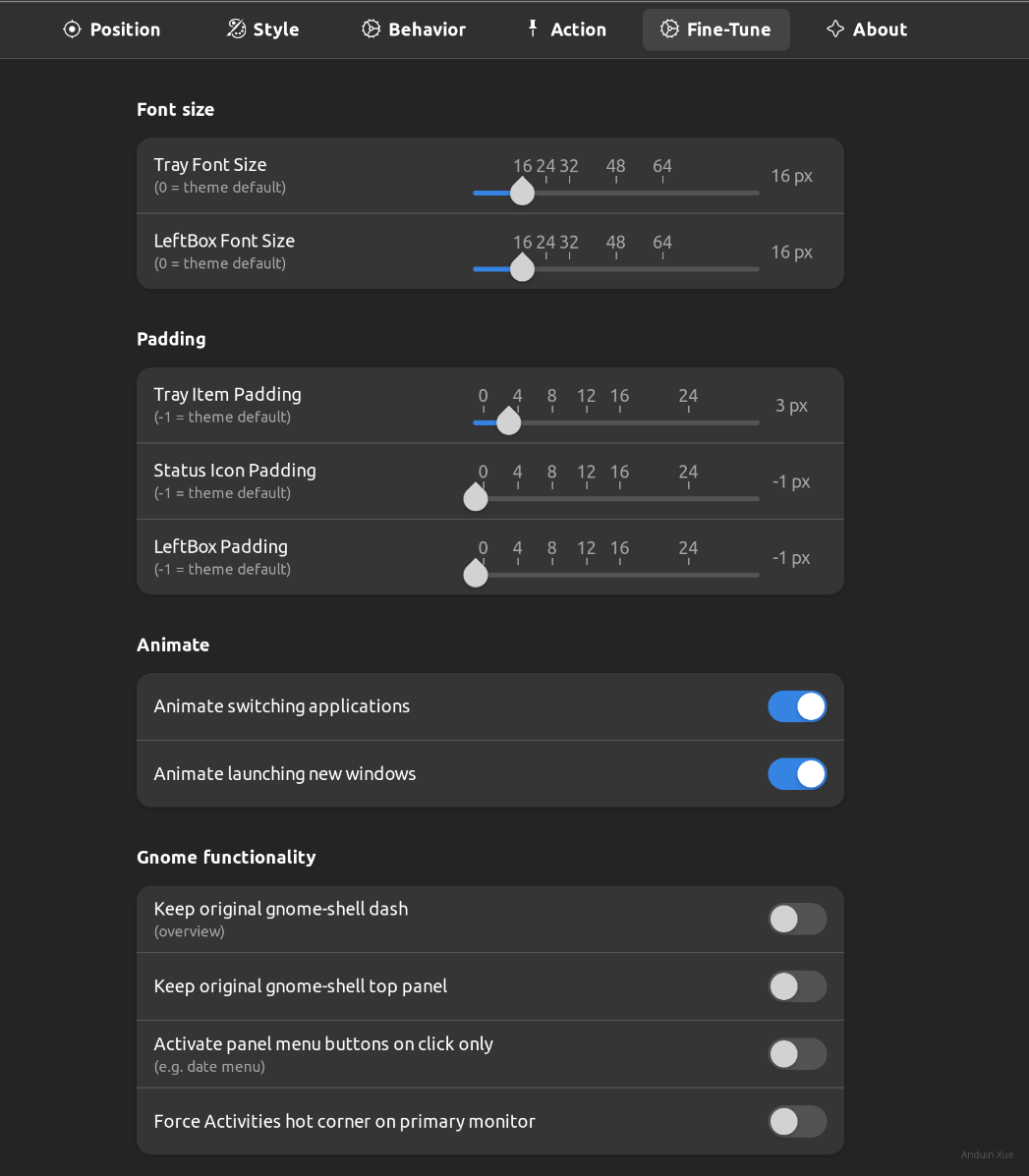Viewport: 1029px width, 1176px height.
Task: Click the Fine-Tune tab gear icon
Action: (x=669, y=29)
